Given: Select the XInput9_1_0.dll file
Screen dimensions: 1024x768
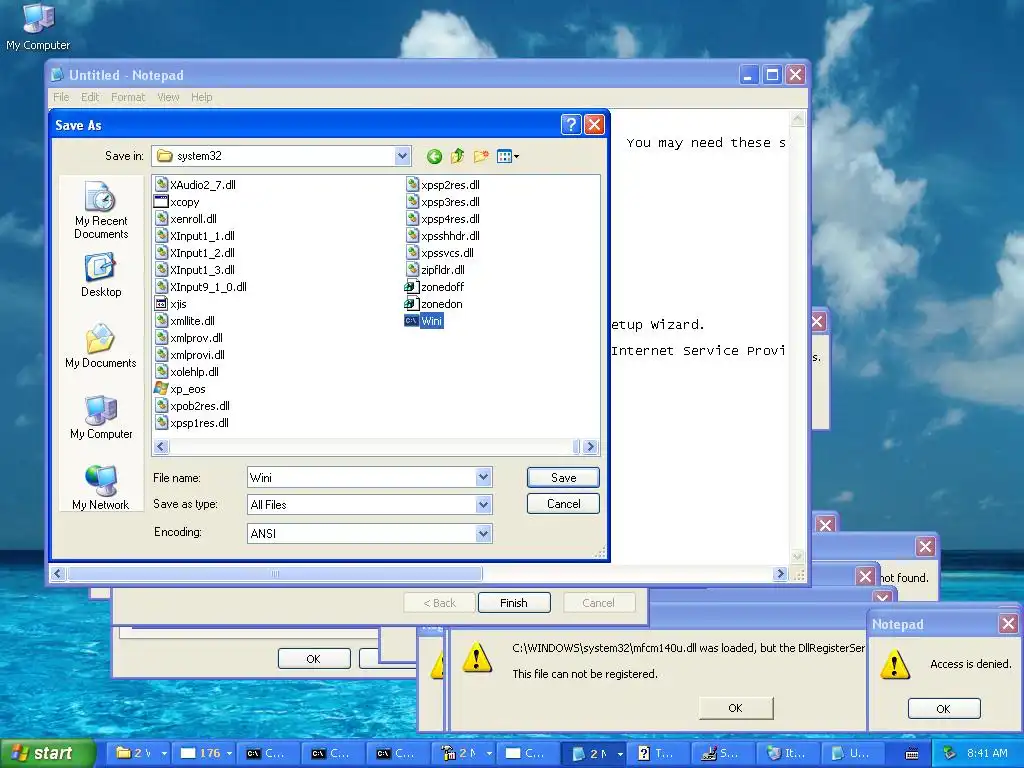Looking at the screenshot, I should coord(201,287).
